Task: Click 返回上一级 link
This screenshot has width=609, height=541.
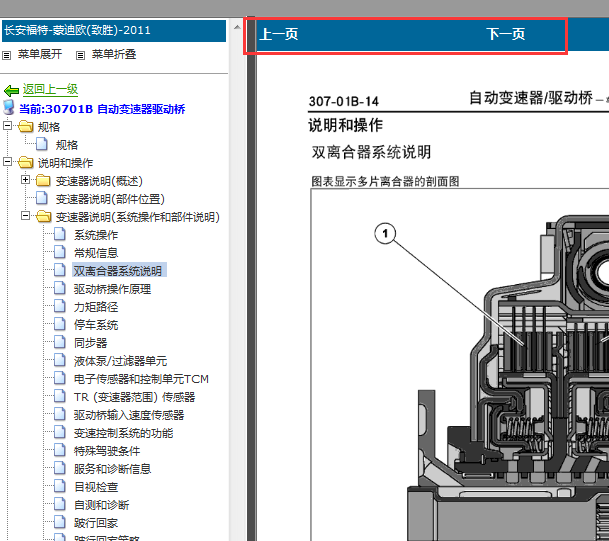Action: 50,90
